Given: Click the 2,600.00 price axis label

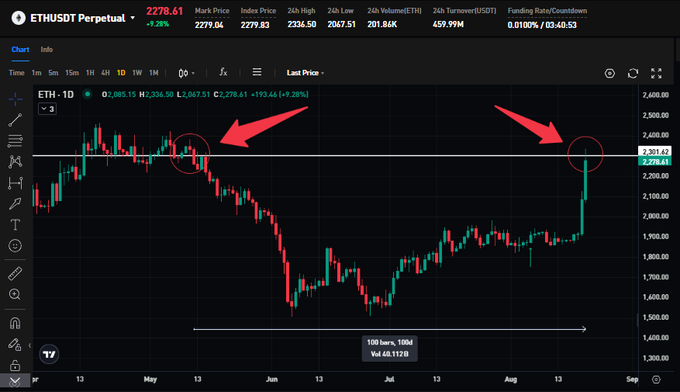Looking at the screenshot, I should [655, 95].
